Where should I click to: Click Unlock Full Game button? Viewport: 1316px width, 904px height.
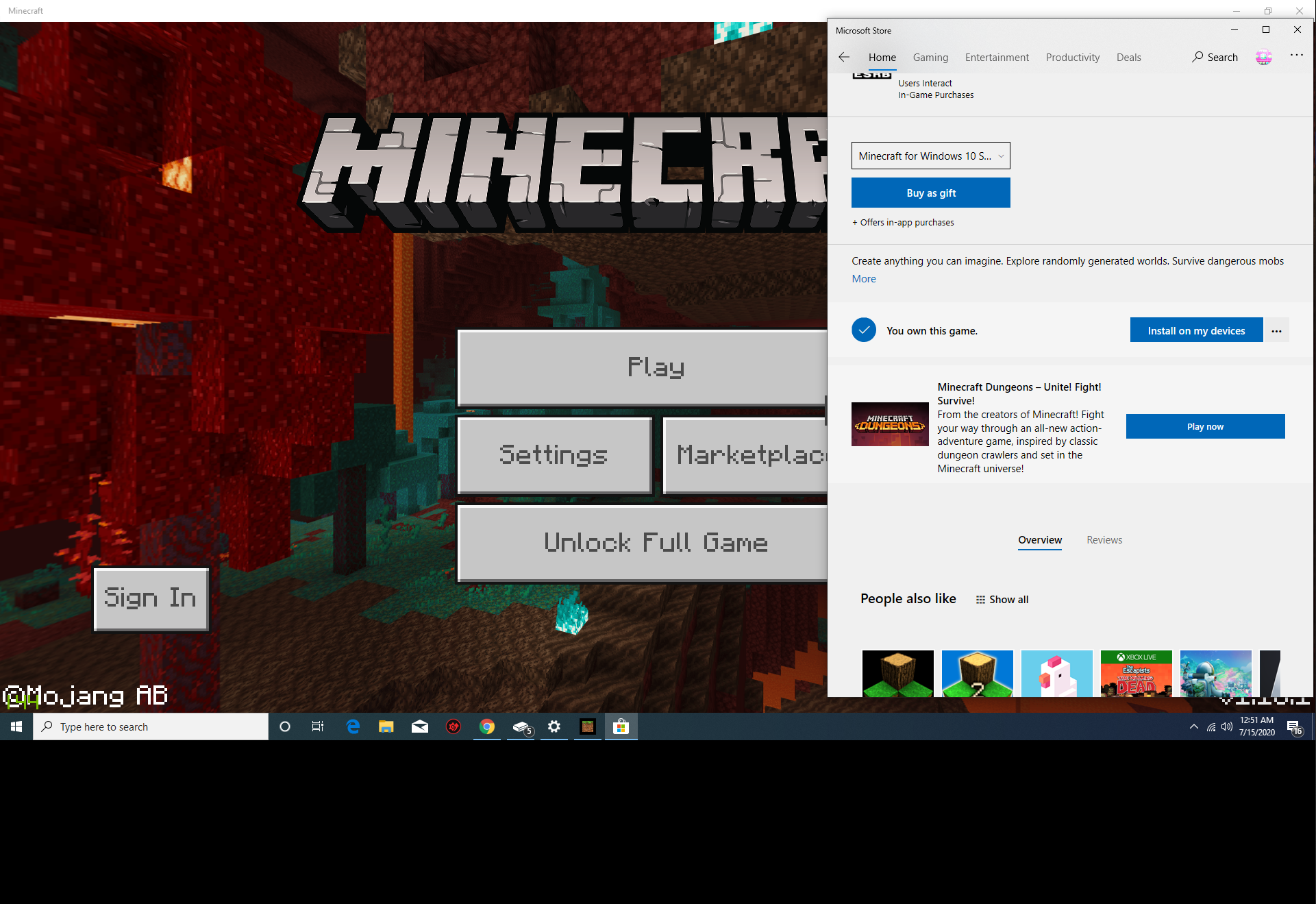[643, 543]
